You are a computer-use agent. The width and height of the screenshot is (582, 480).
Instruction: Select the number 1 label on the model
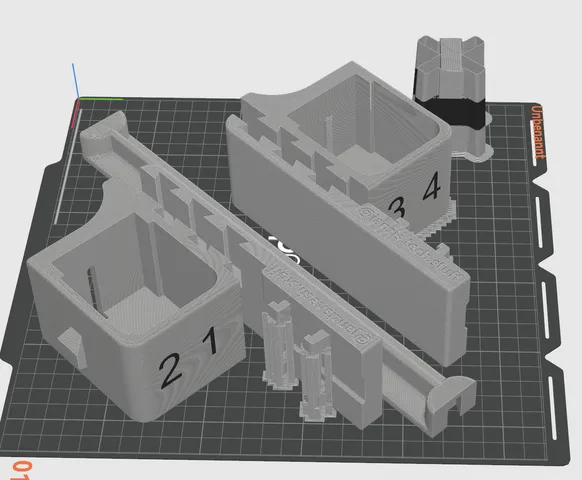[211, 340]
